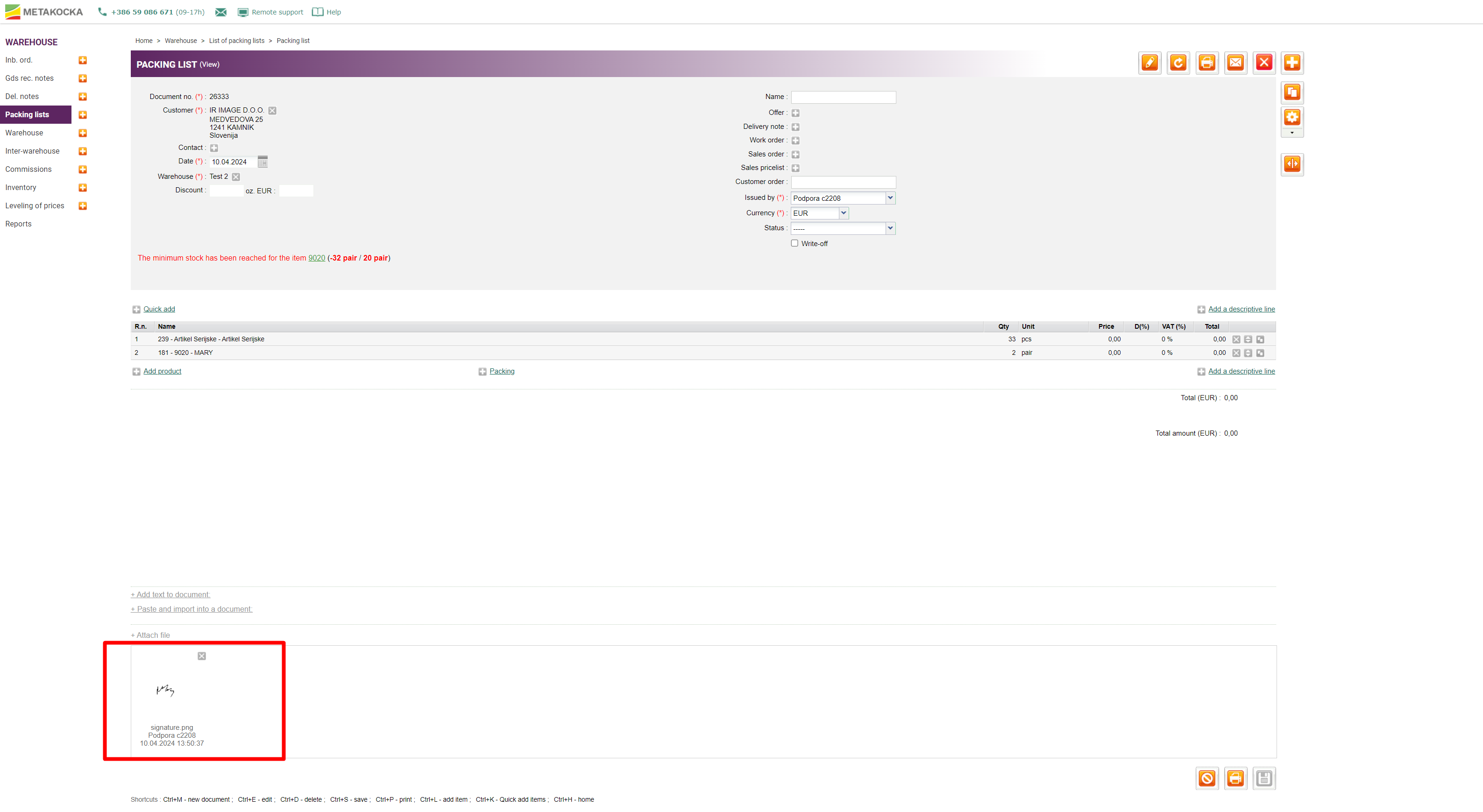Open the Issued by dropdown
Screen dimensions: 1483x812
tap(890, 198)
